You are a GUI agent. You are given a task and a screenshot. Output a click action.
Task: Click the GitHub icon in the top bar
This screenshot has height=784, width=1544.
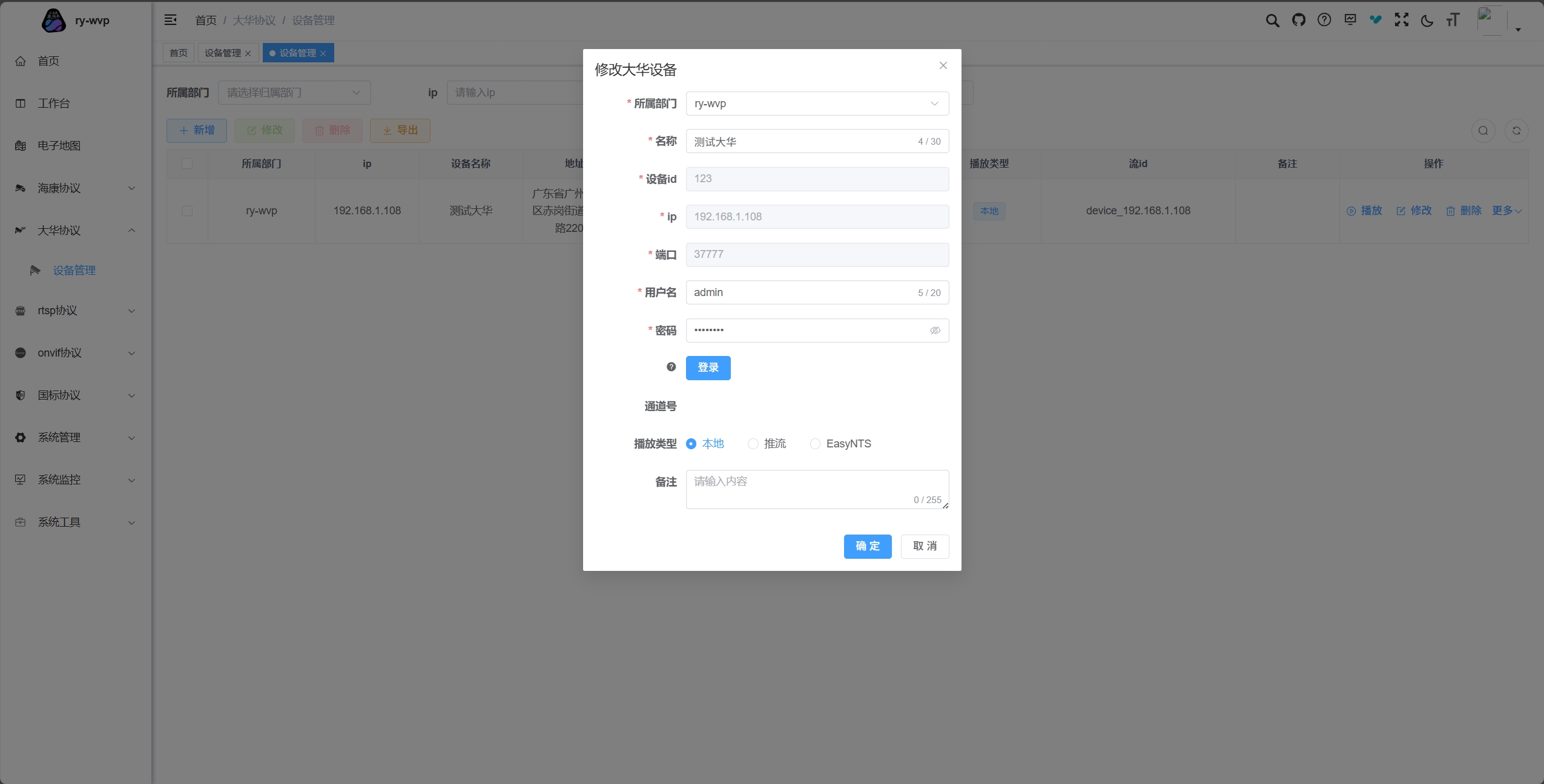(1298, 20)
